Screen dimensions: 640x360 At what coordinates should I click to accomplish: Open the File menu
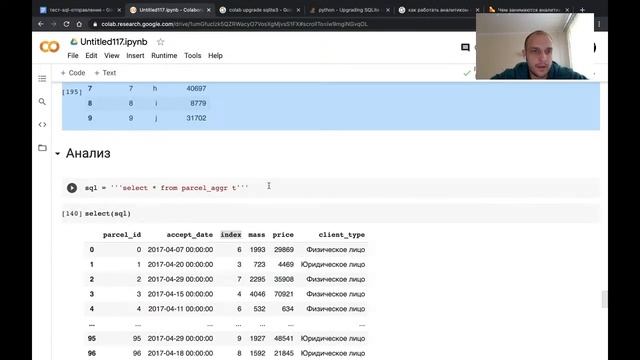pyautogui.click(x=73, y=56)
